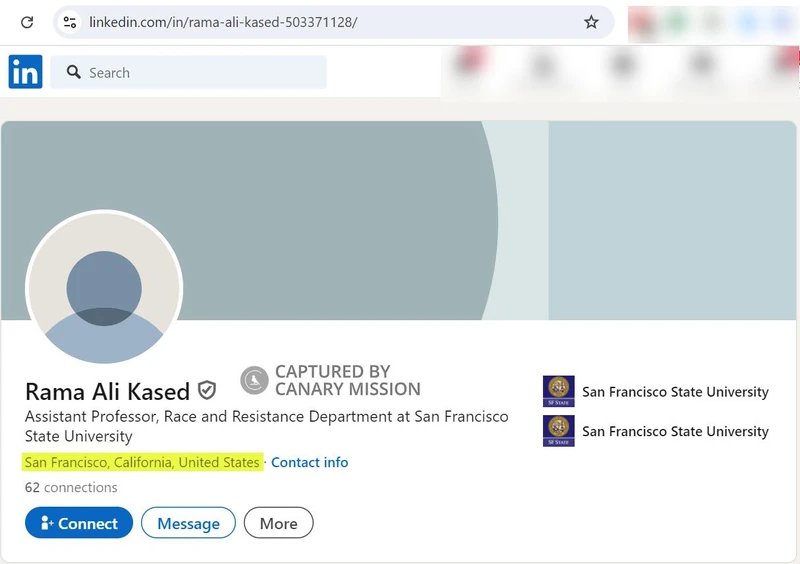Open the Contact info link
The width and height of the screenshot is (800, 564).
pos(309,462)
